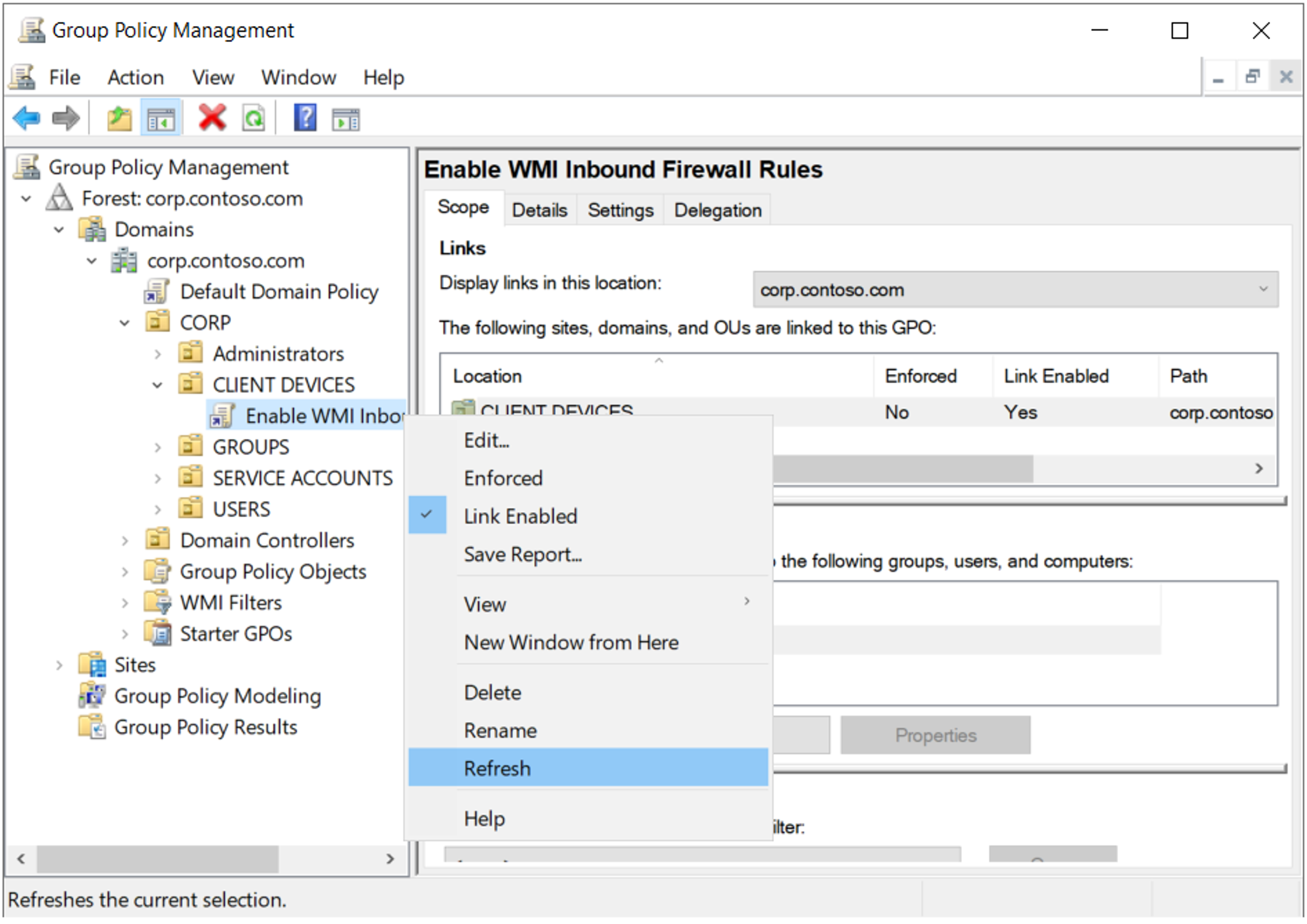Expand the Administrators OU
1307x924 pixels.
158,354
